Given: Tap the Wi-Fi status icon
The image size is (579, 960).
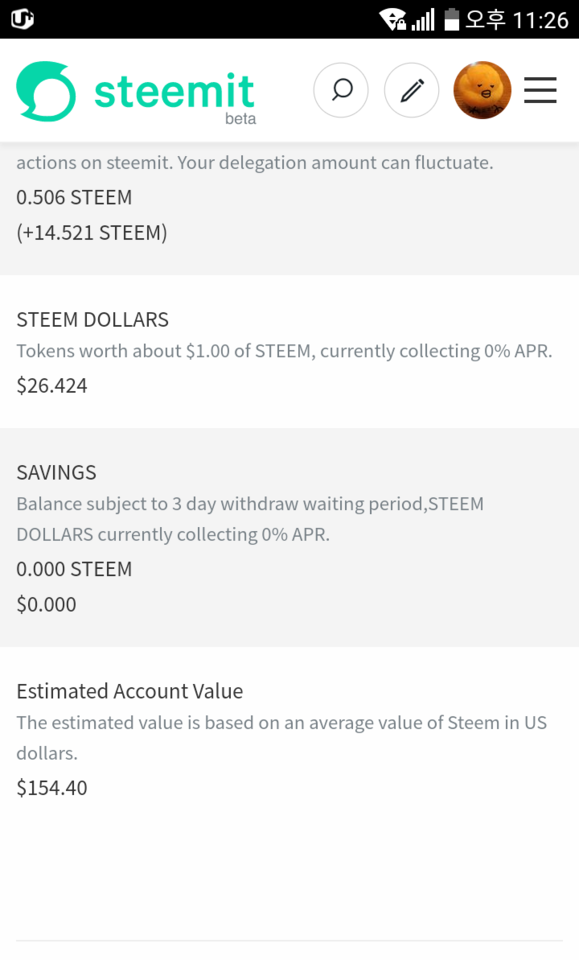Looking at the screenshot, I should [392, 19].
